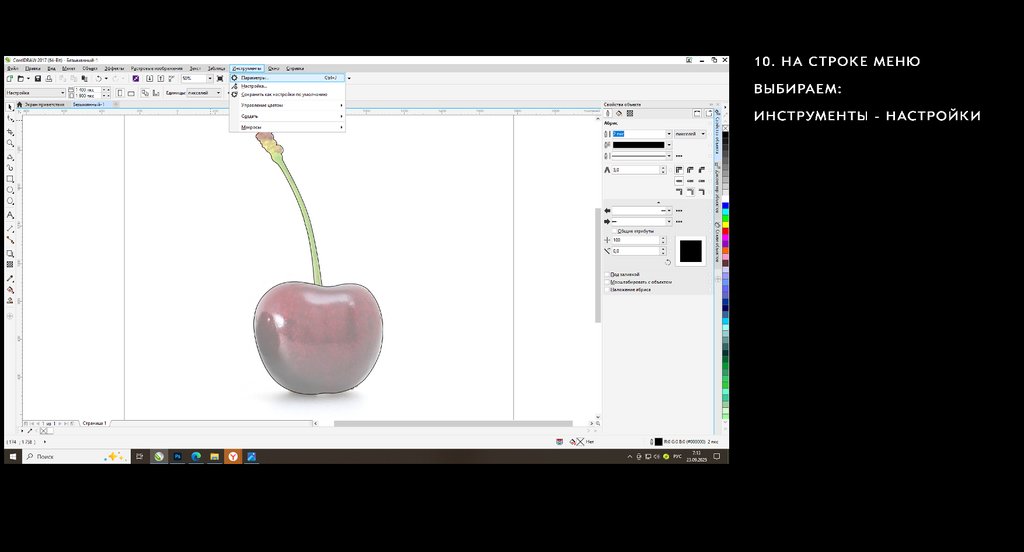1024x552 pixels.
Task: Pick blue swatch in color palette
Action: [x=726, y=205]
